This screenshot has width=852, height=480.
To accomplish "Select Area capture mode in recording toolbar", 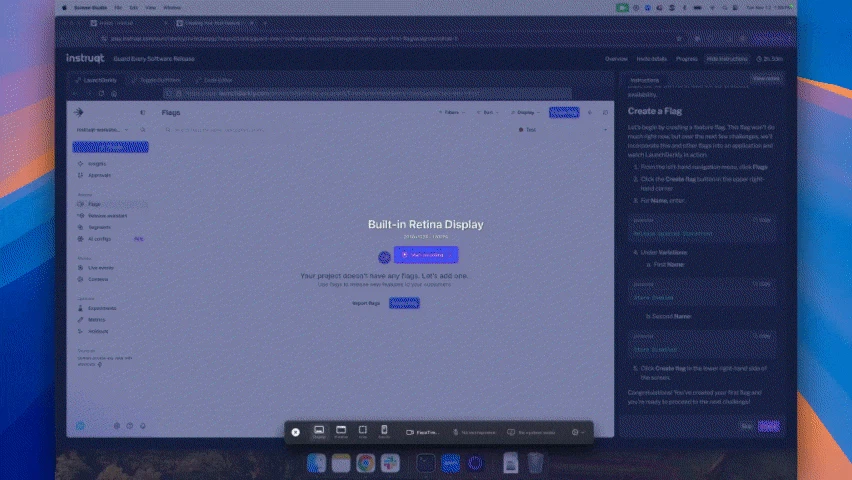I will coord(362,432).
